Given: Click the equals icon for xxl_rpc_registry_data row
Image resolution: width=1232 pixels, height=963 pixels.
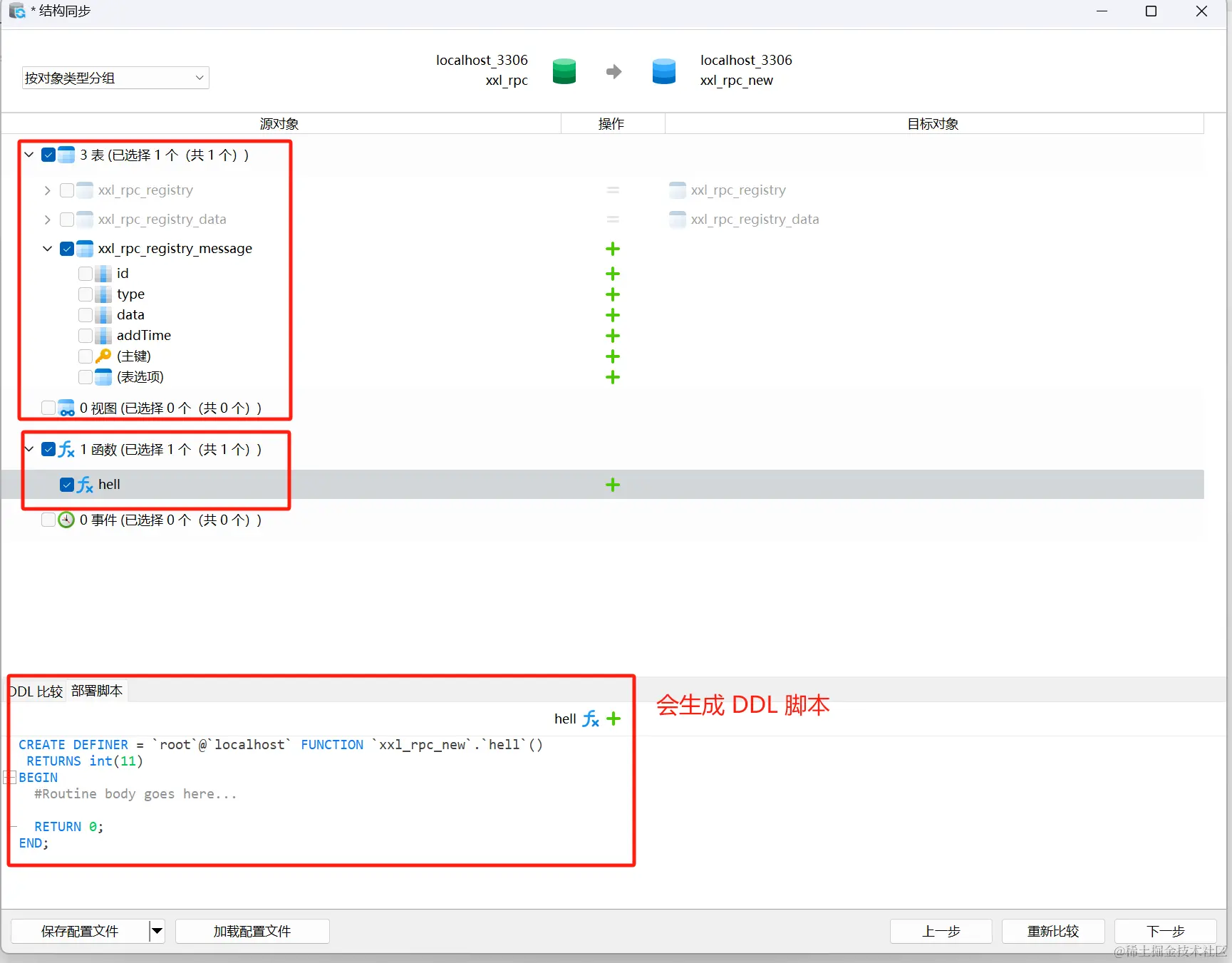Looking at the screenshot, I should click(612, 220).
